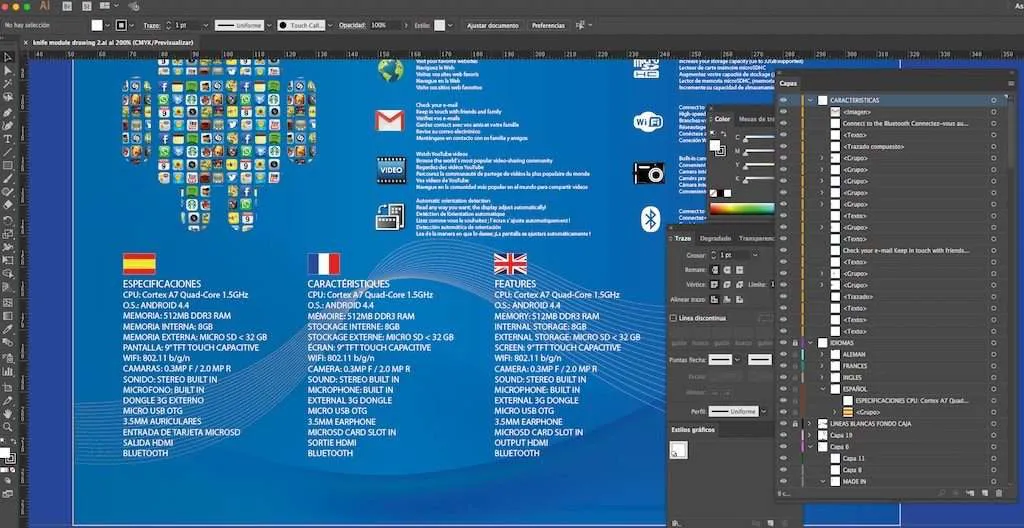Viewport: 1024px width, 528px height.
Task: Open the Perfil Uniforme dropdown in Trazo panel
Action: pos(763,412)
